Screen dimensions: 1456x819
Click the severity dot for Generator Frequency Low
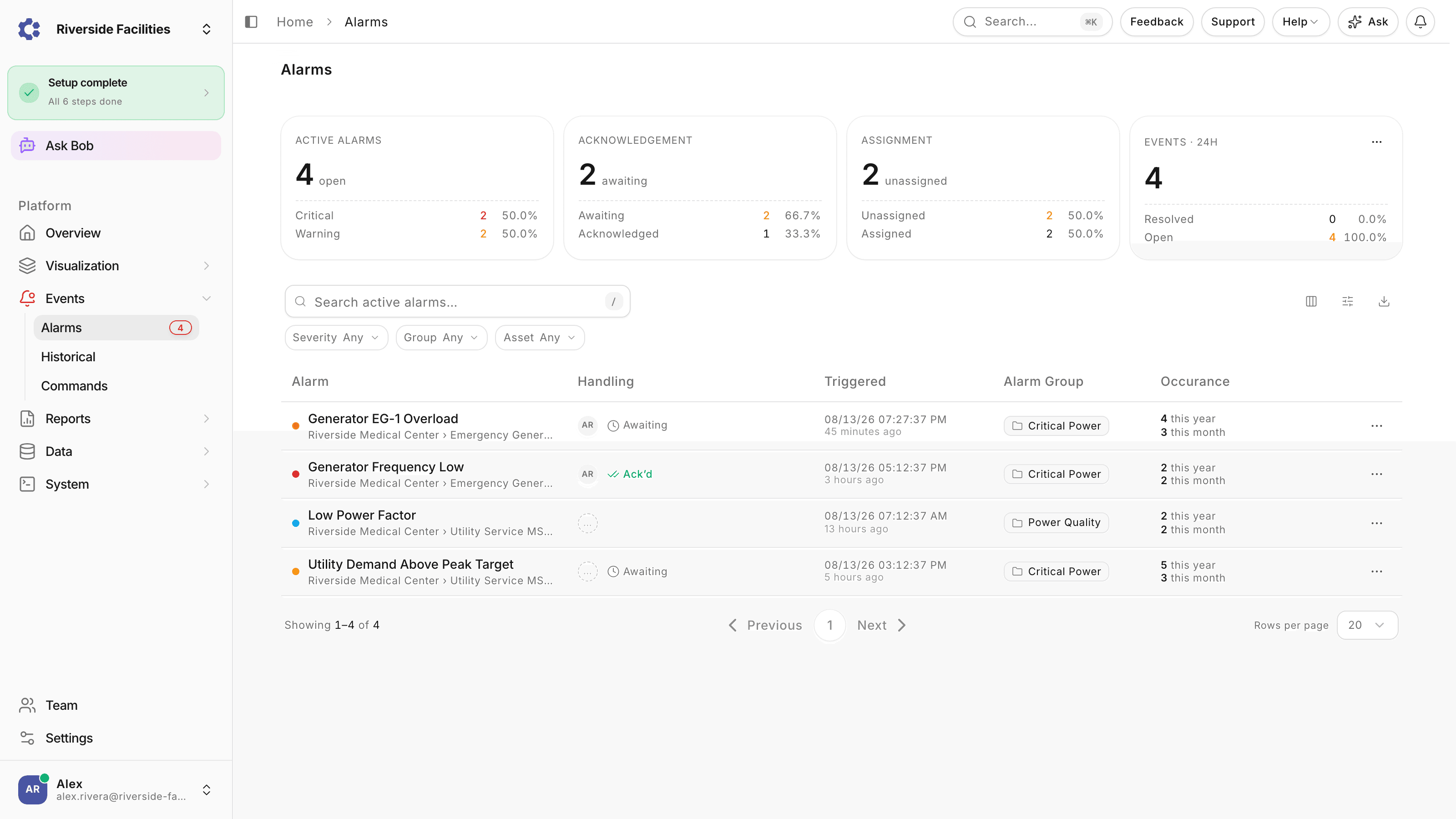[295, 474]
